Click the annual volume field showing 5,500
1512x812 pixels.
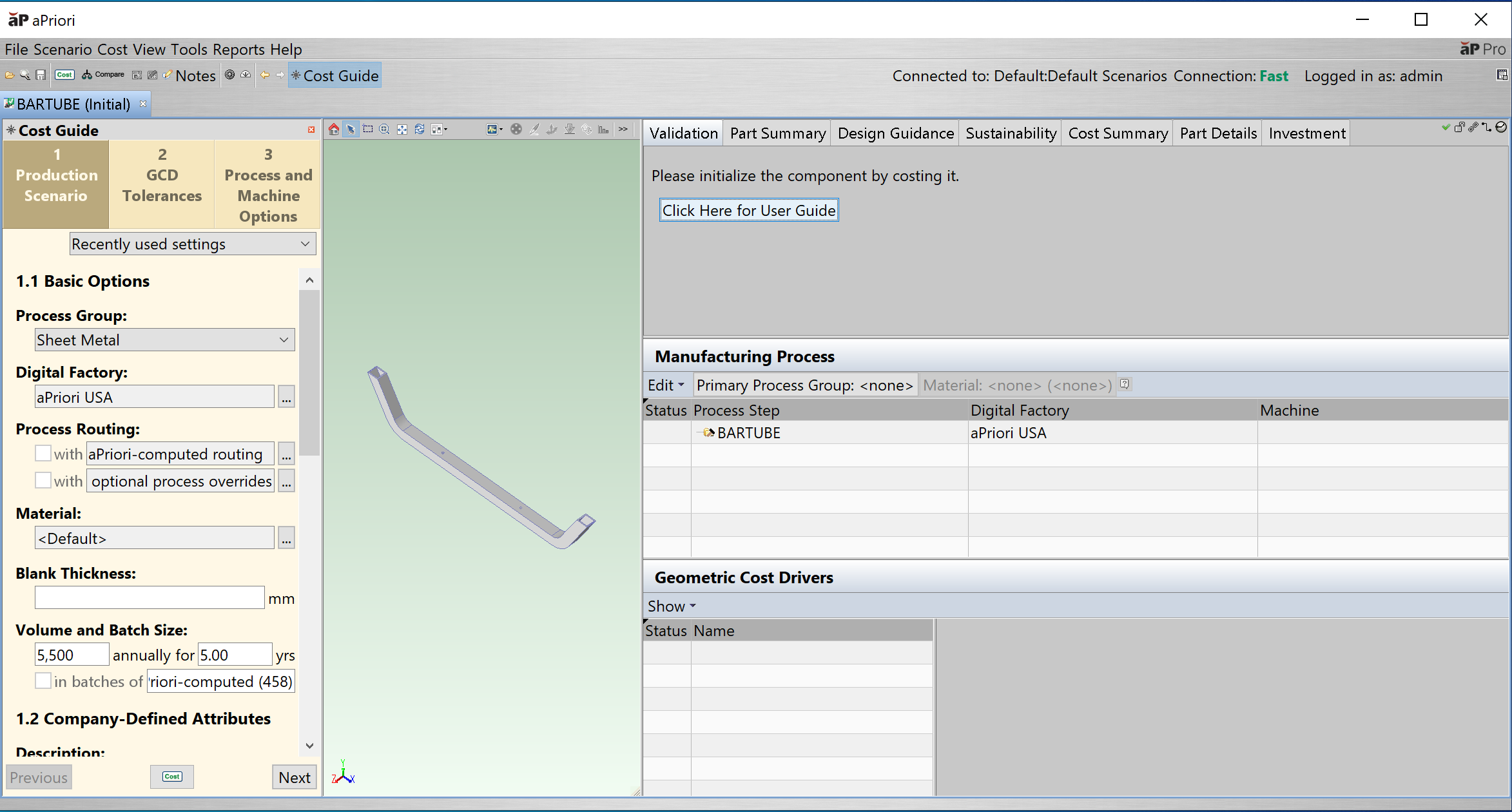click(x=72, y=655)
